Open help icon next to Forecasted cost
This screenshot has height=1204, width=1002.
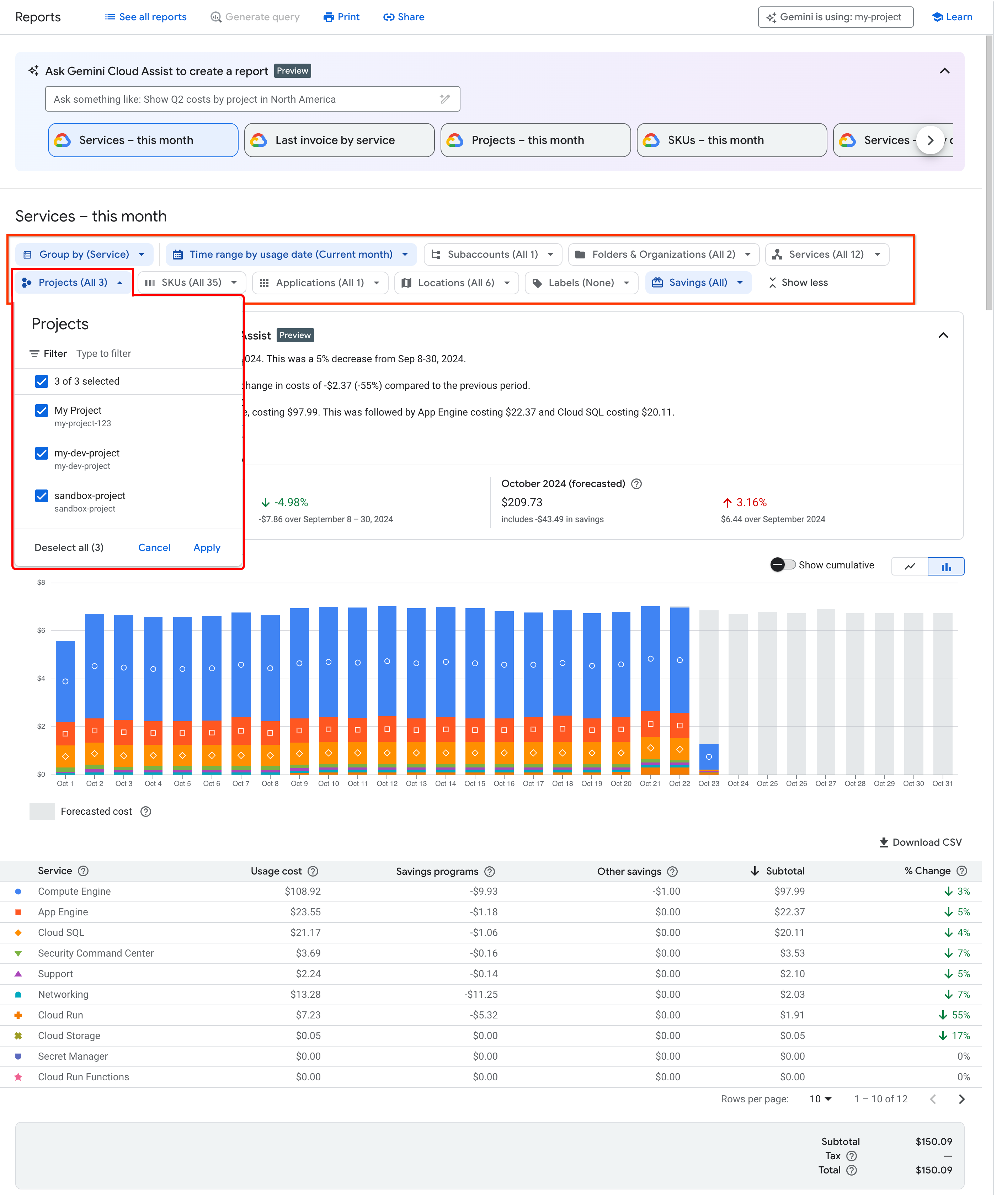[146, 811]
